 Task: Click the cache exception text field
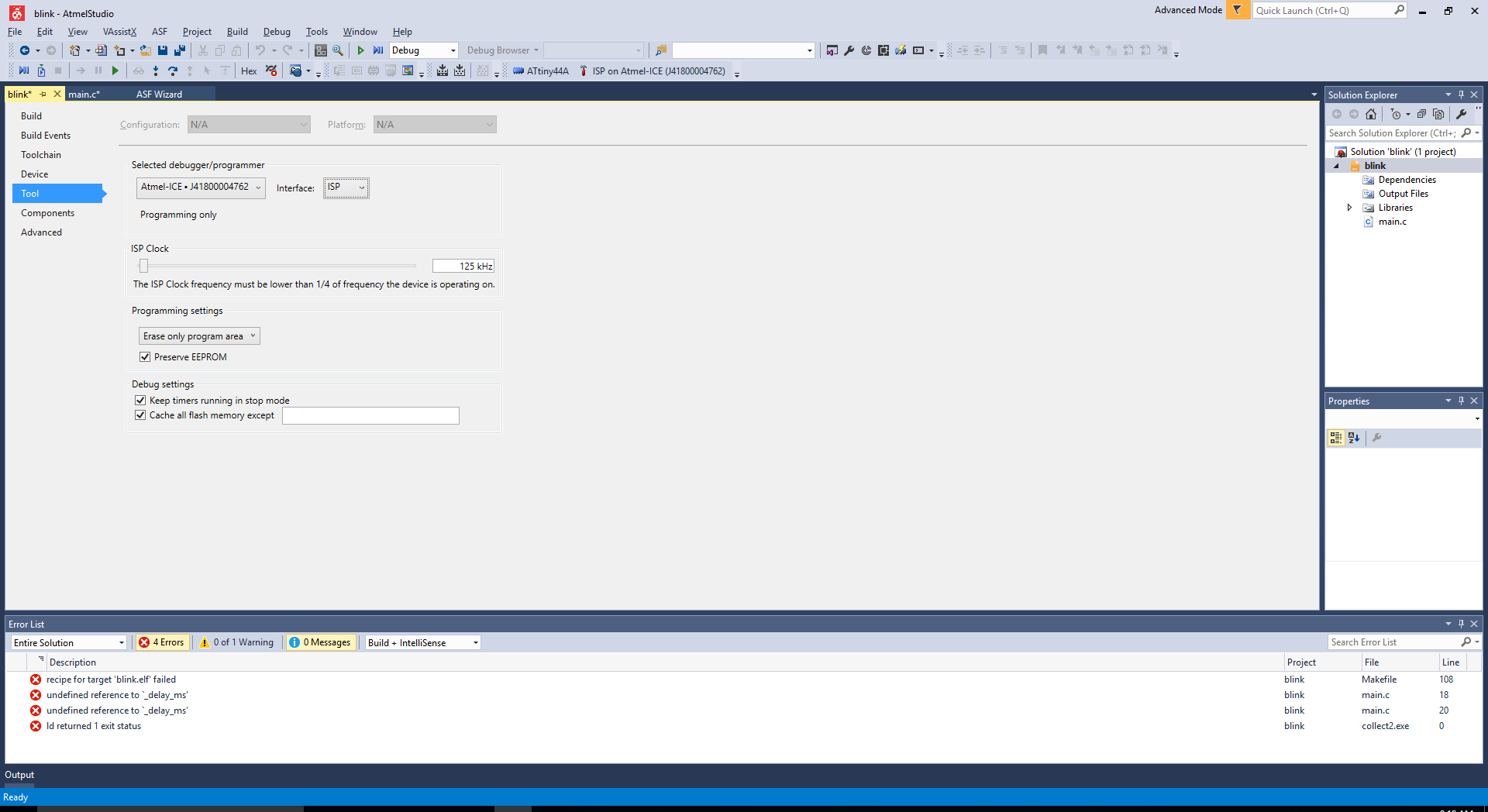click(x=370, y=415)
